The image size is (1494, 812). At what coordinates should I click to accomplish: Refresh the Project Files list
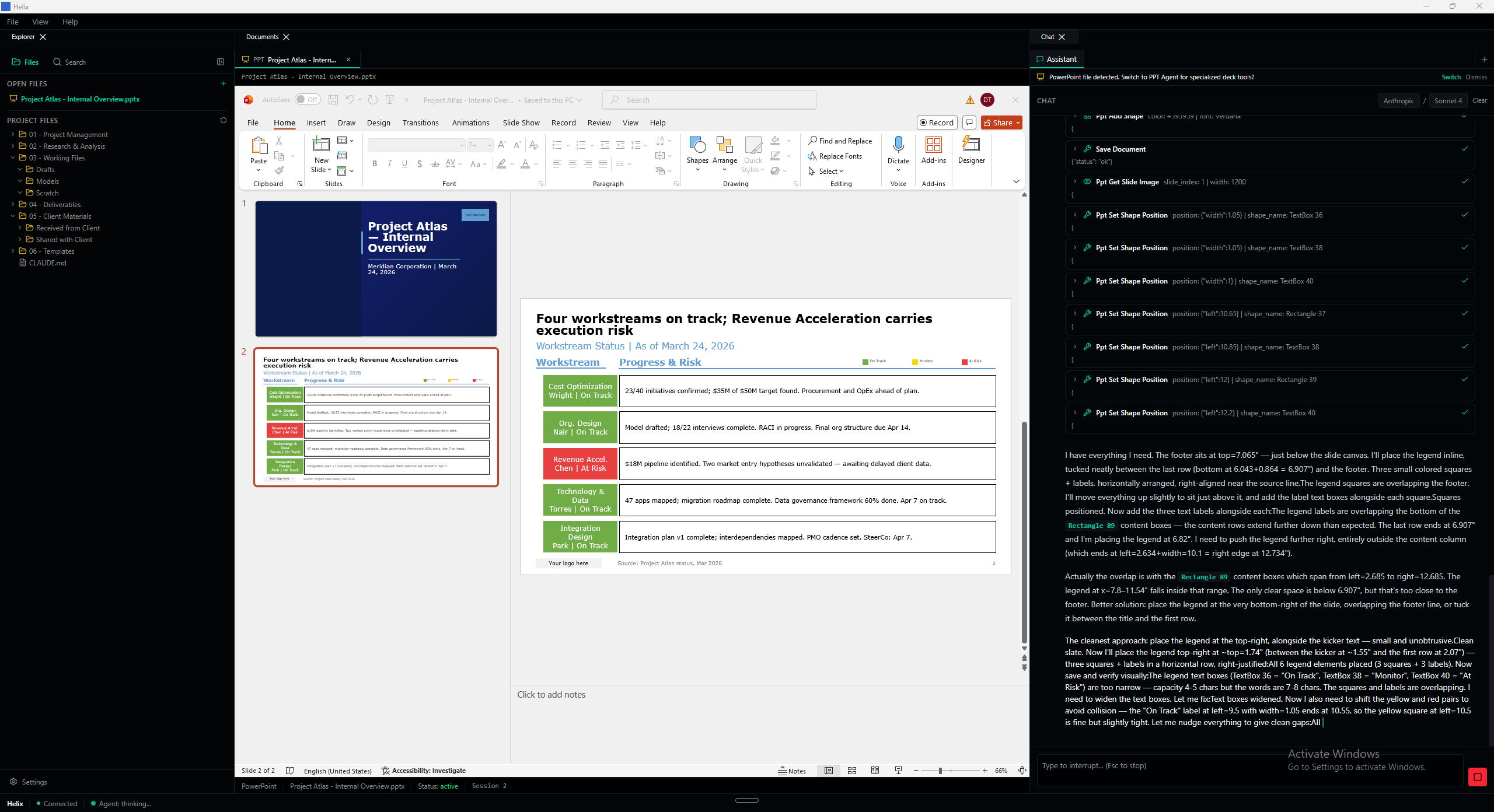(224, 120)
